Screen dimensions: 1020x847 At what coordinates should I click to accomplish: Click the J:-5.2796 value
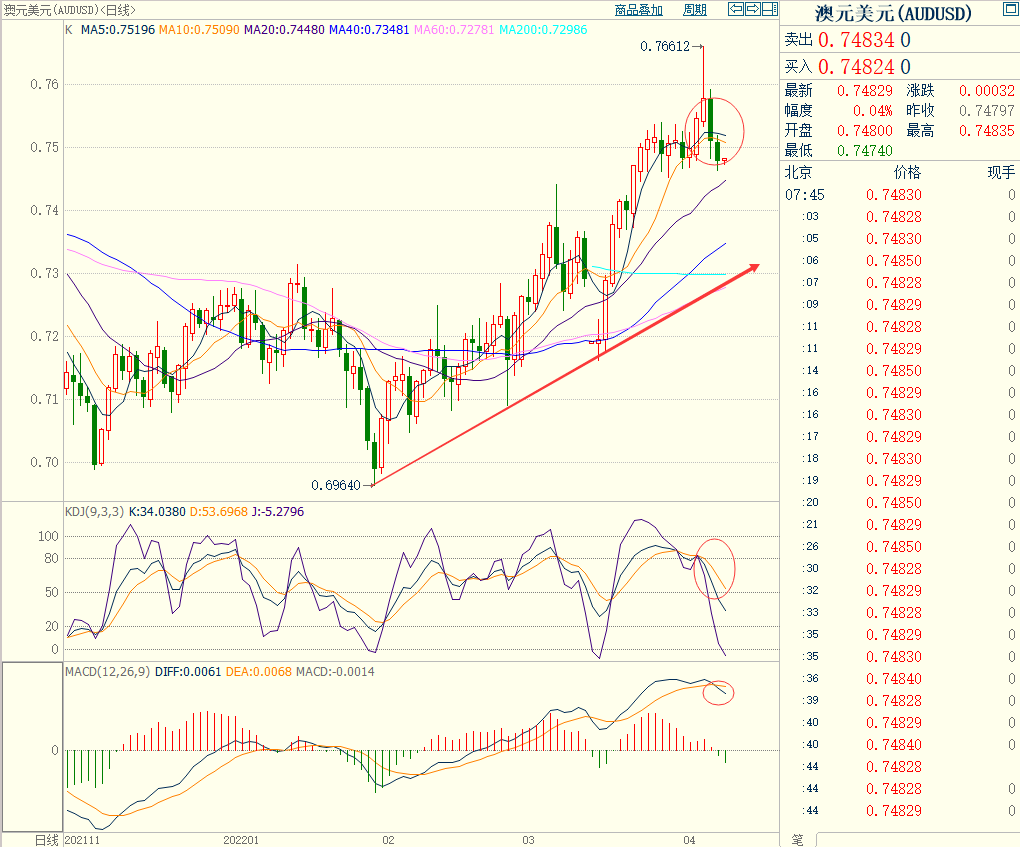click(x=278, y=511)
